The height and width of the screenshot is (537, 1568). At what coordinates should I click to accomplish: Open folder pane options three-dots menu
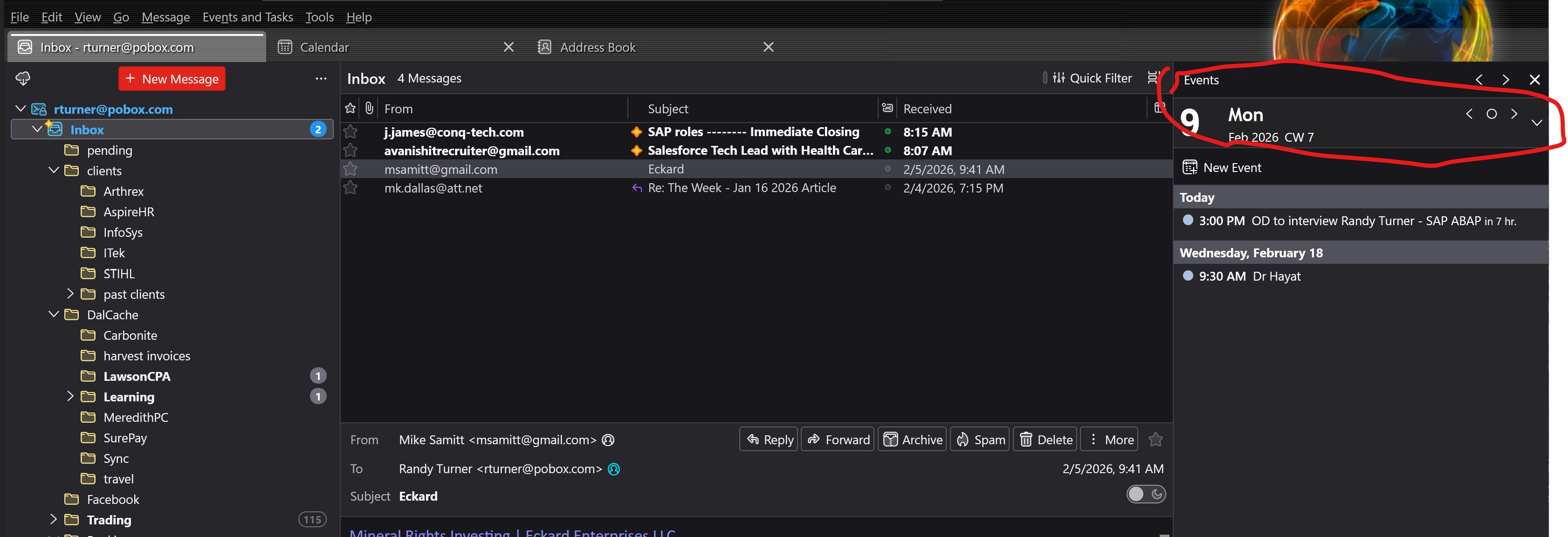click(321, 78)
